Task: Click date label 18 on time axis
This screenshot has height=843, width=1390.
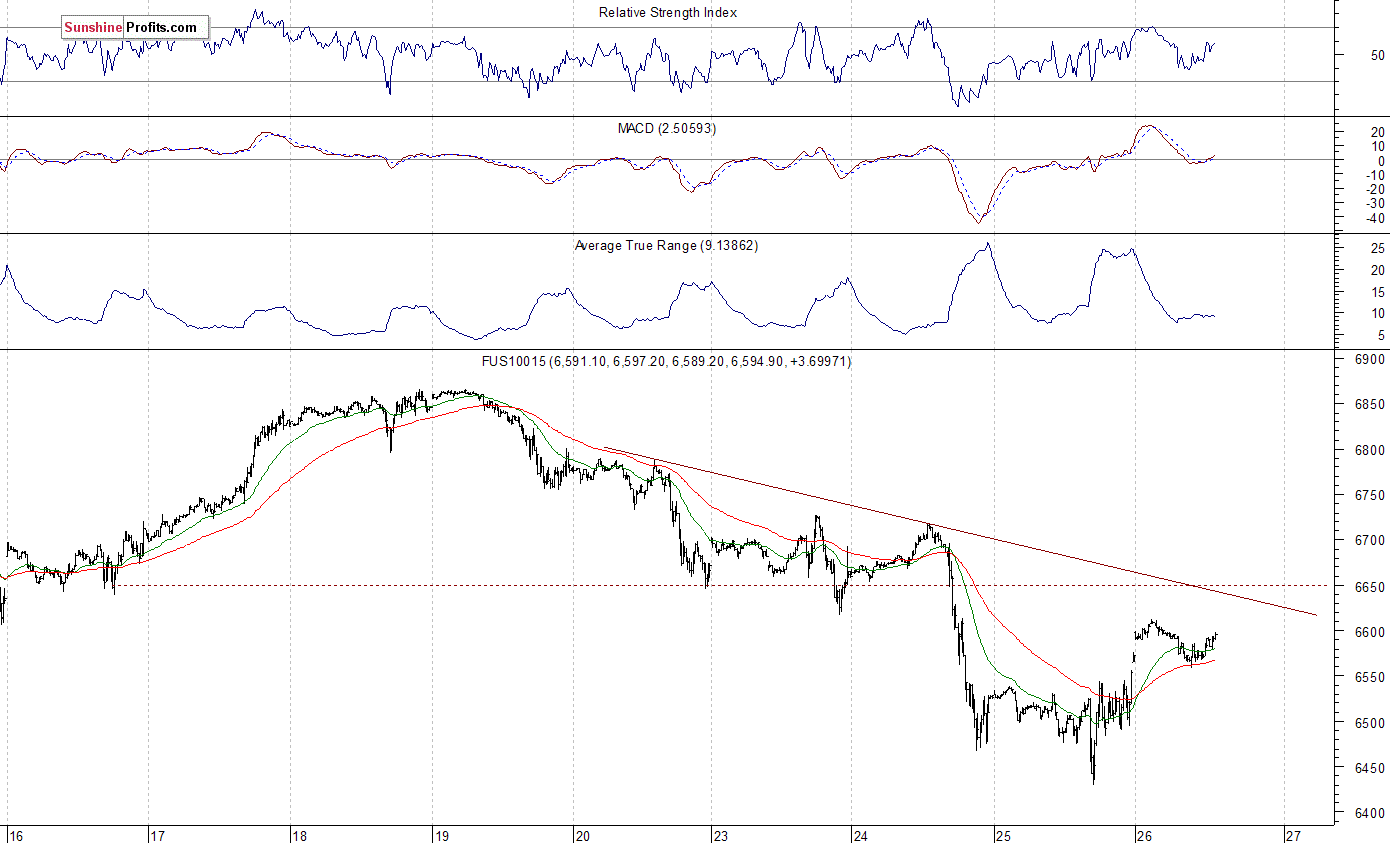Action: [299, 834]
